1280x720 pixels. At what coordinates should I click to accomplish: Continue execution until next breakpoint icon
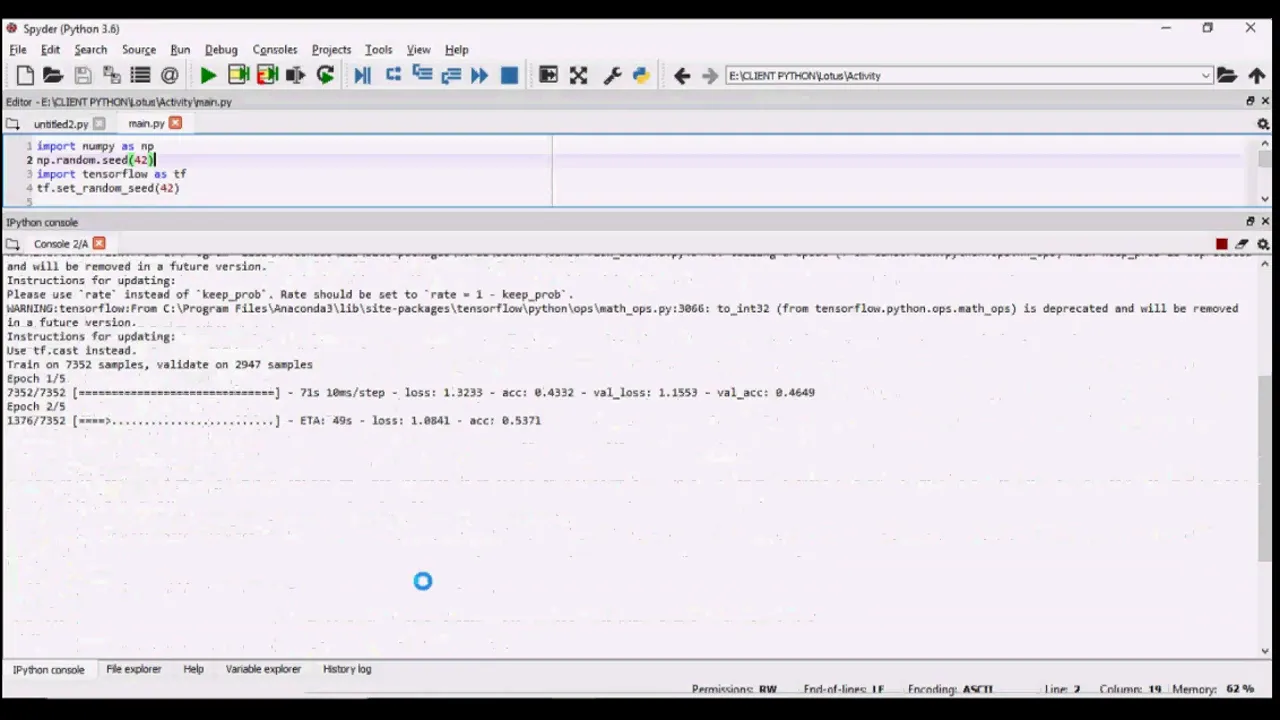(x=480, y=75)
